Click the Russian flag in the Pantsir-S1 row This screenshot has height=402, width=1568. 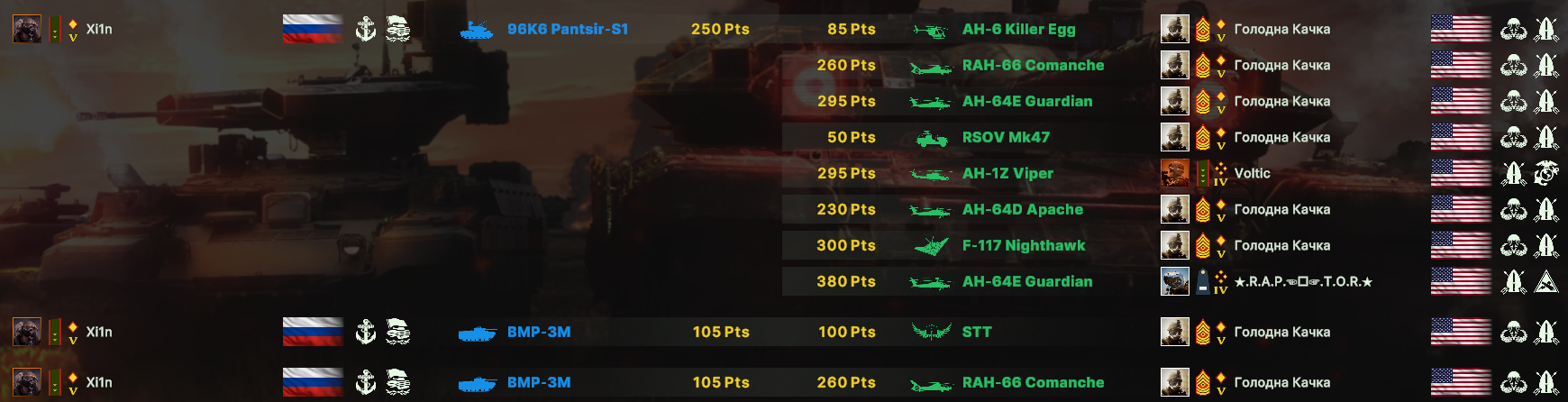(313, 29)
